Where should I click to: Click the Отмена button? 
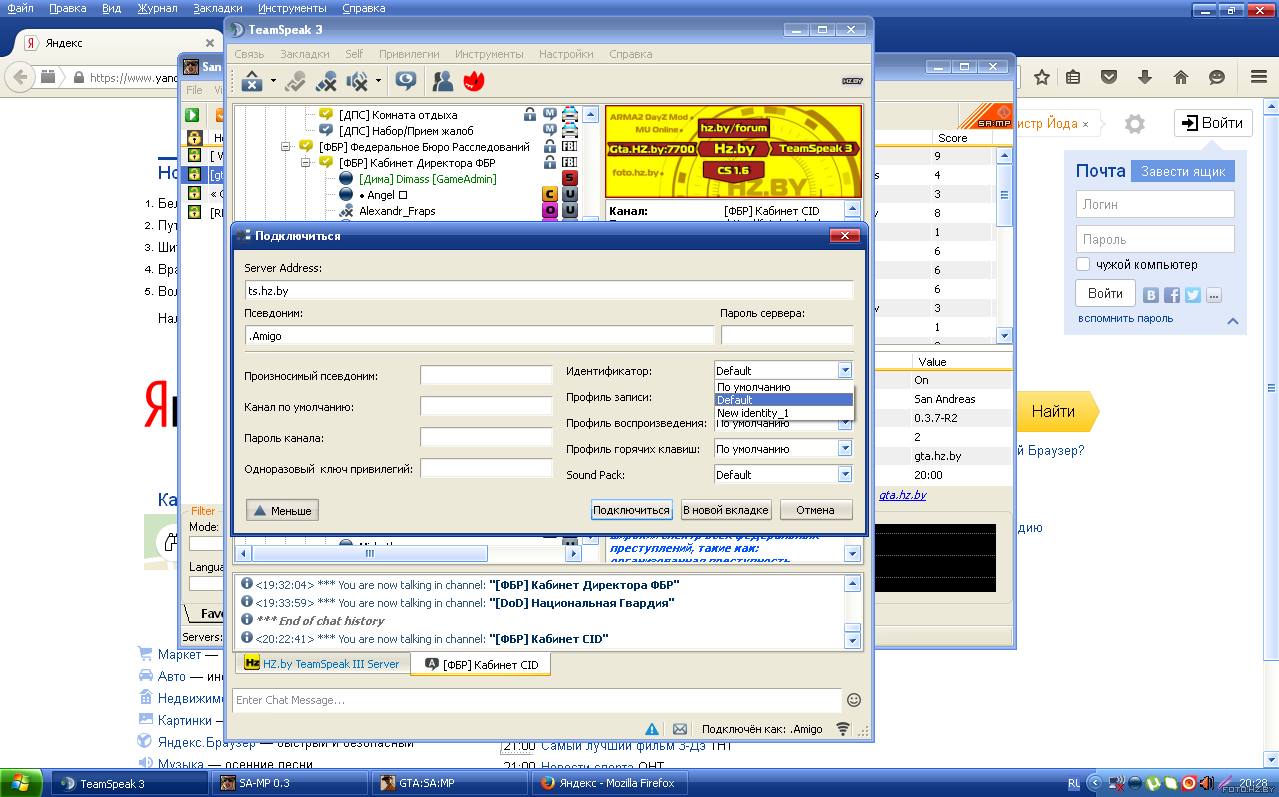pos(816,510)
